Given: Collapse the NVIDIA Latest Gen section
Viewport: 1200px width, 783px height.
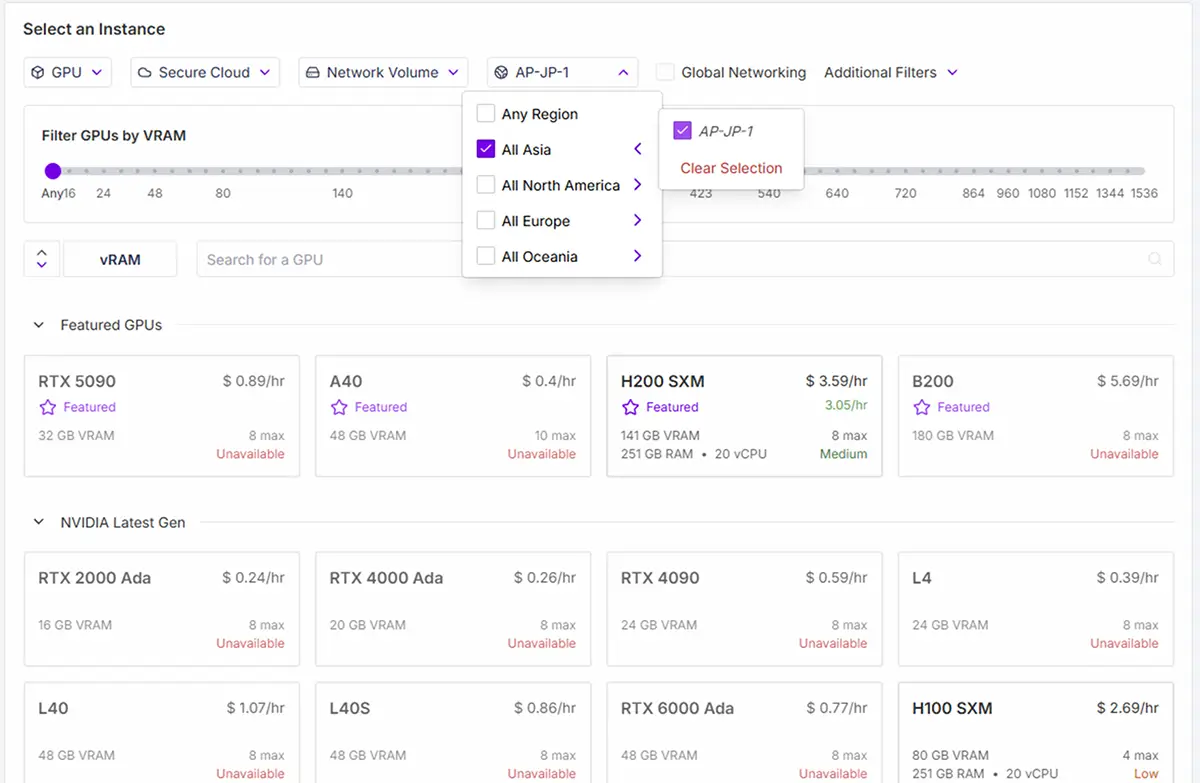Looking at the screenshot, I should pyautogui.click(x=39, y=522).
